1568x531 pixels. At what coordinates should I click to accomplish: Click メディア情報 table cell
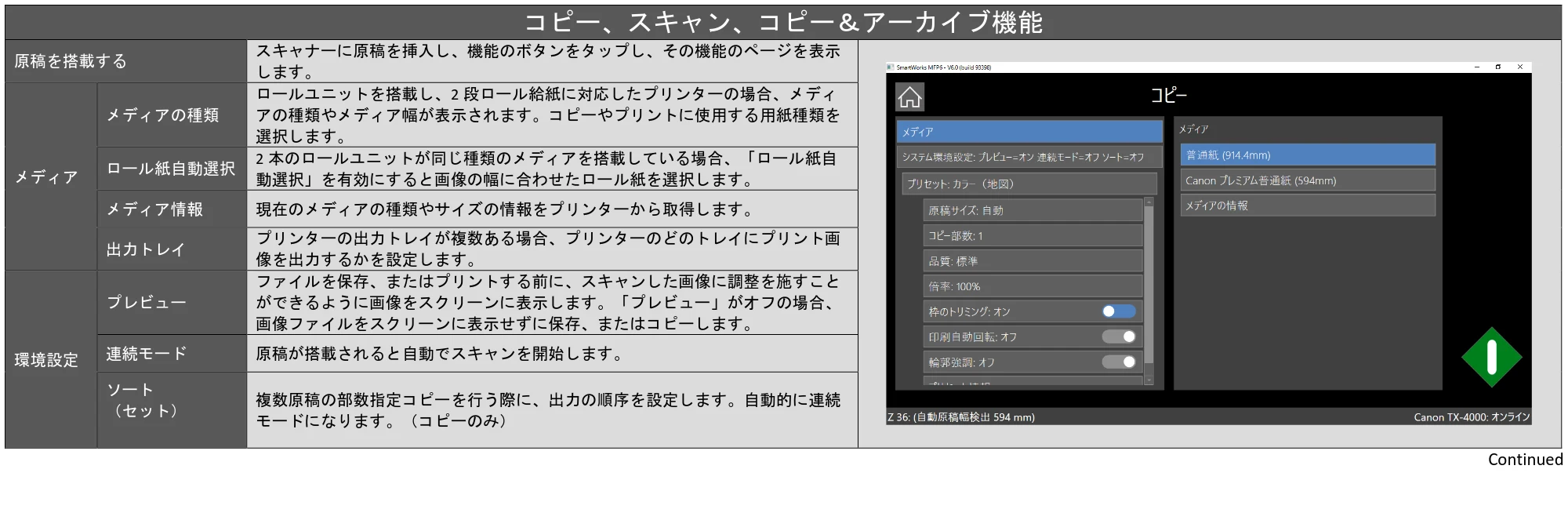[172, 209]
